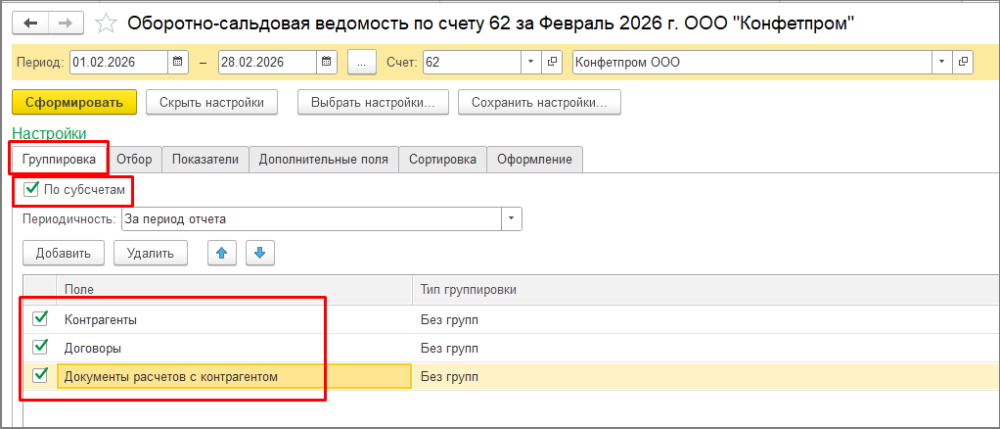Click the back navigation arrow

[30, 22]
